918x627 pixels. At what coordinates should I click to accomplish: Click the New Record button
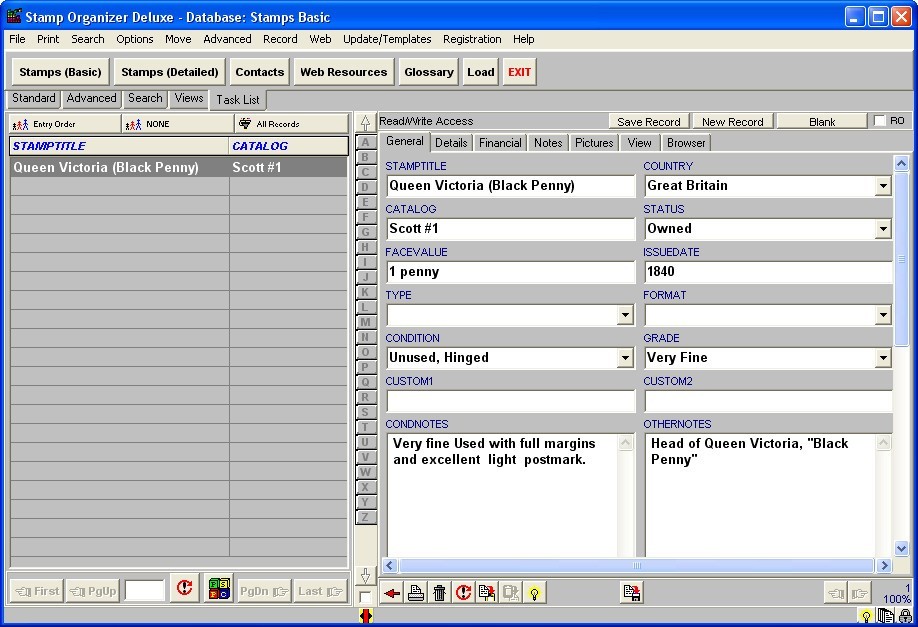point(732,122)
